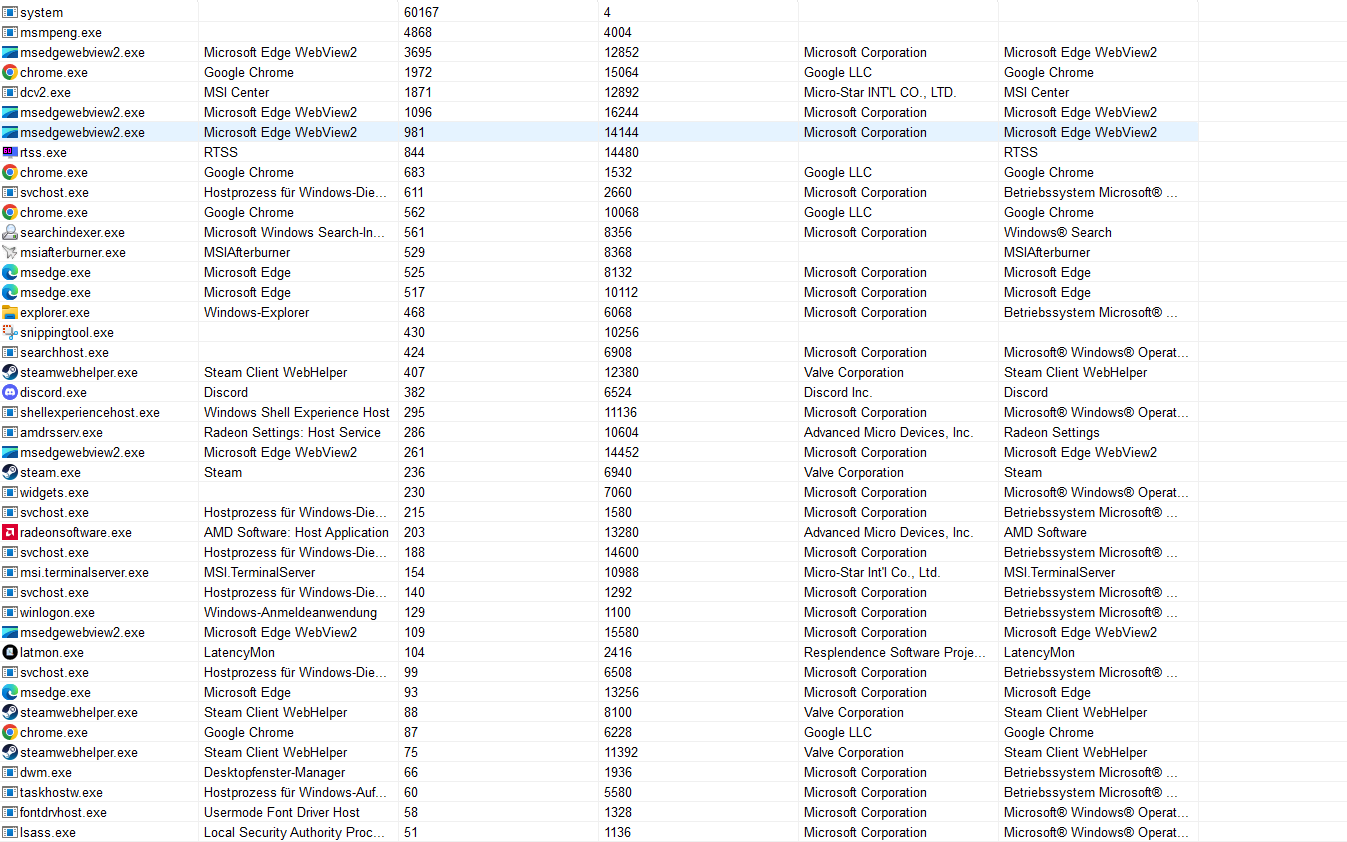Click the Microsoft Edge icon for msedge.exe
Image resolution: width=1347 pixels, height=842 pixels.
pyautogui.click(x=10, y=272)
